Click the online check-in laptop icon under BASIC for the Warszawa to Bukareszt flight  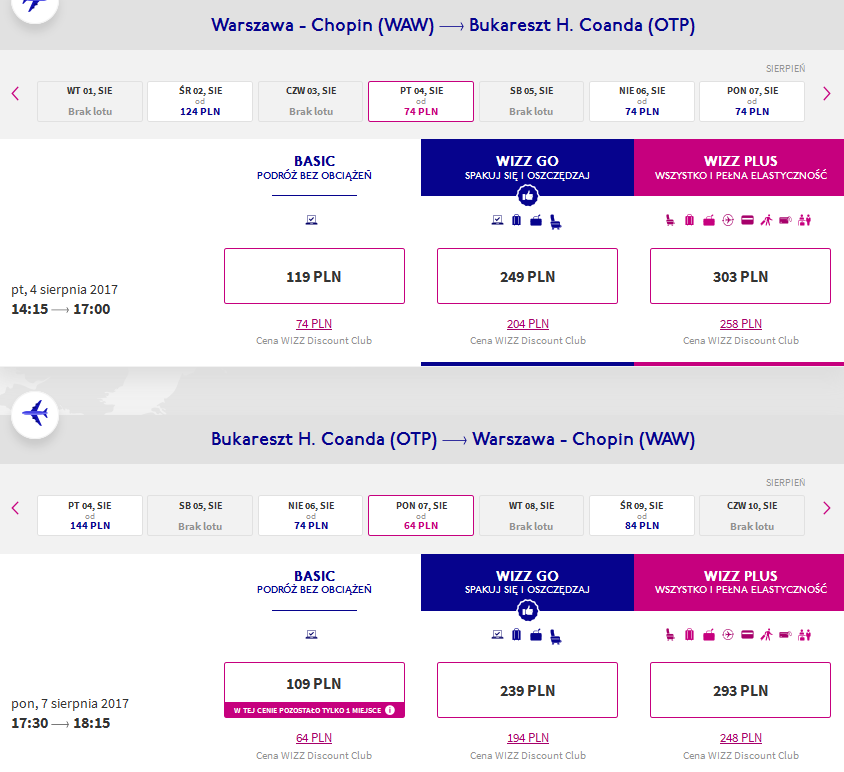(312, 220)
